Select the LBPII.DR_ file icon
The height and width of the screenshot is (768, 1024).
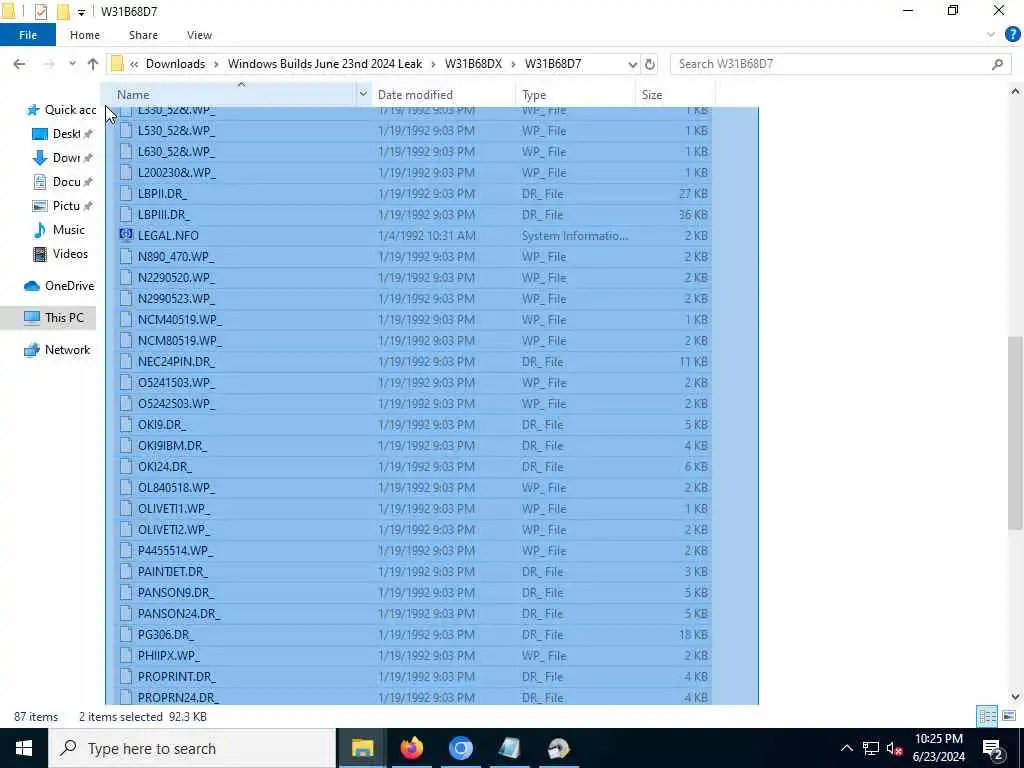point(126,193)
